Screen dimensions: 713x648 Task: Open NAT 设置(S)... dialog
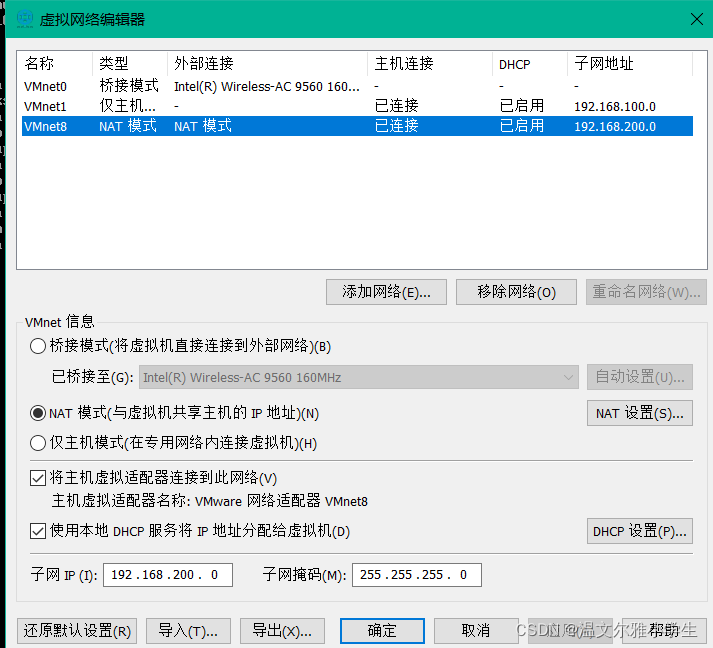640,413
